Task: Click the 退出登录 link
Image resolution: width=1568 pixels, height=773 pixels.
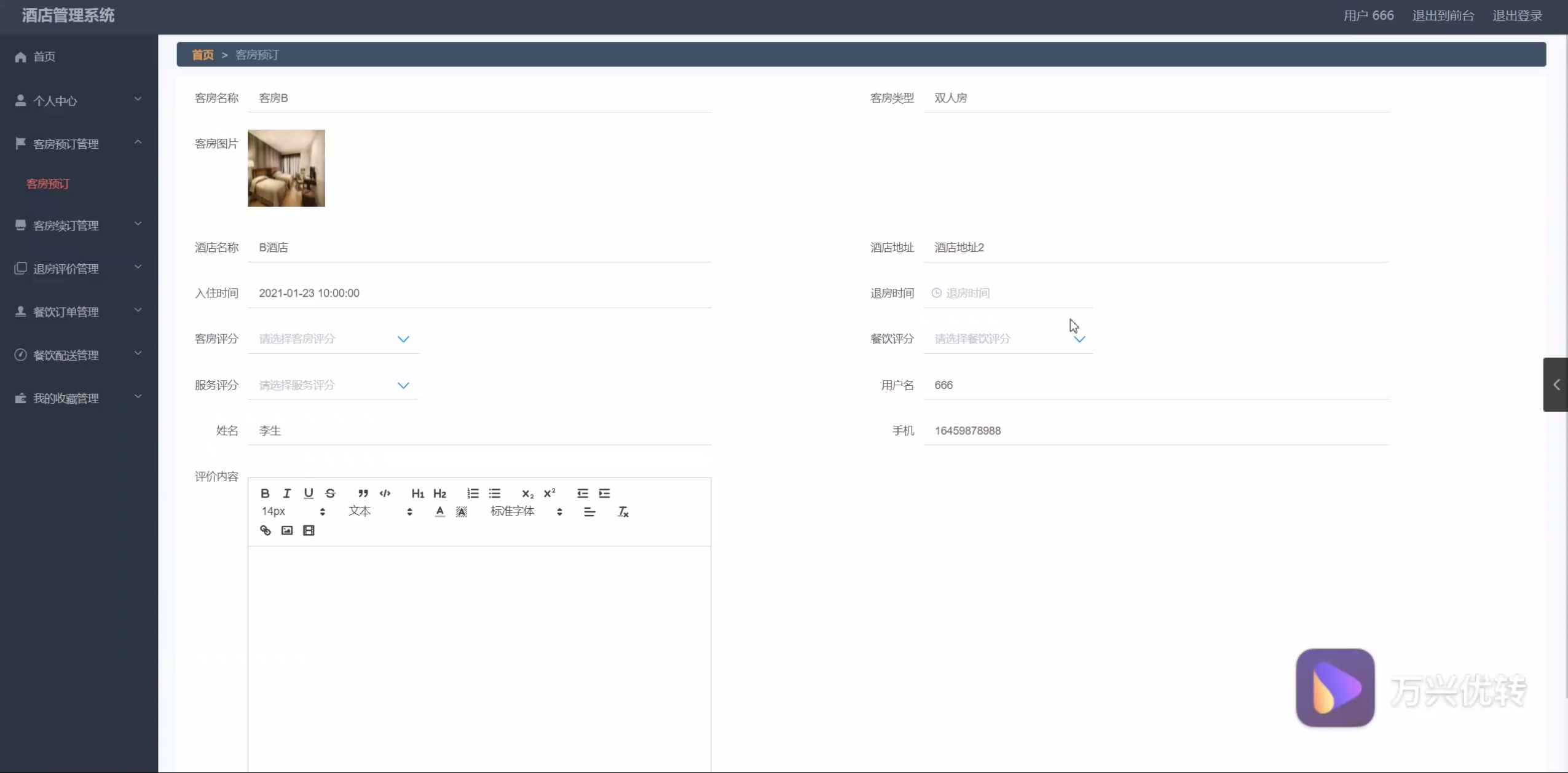Action: [x=1517, y=15]
